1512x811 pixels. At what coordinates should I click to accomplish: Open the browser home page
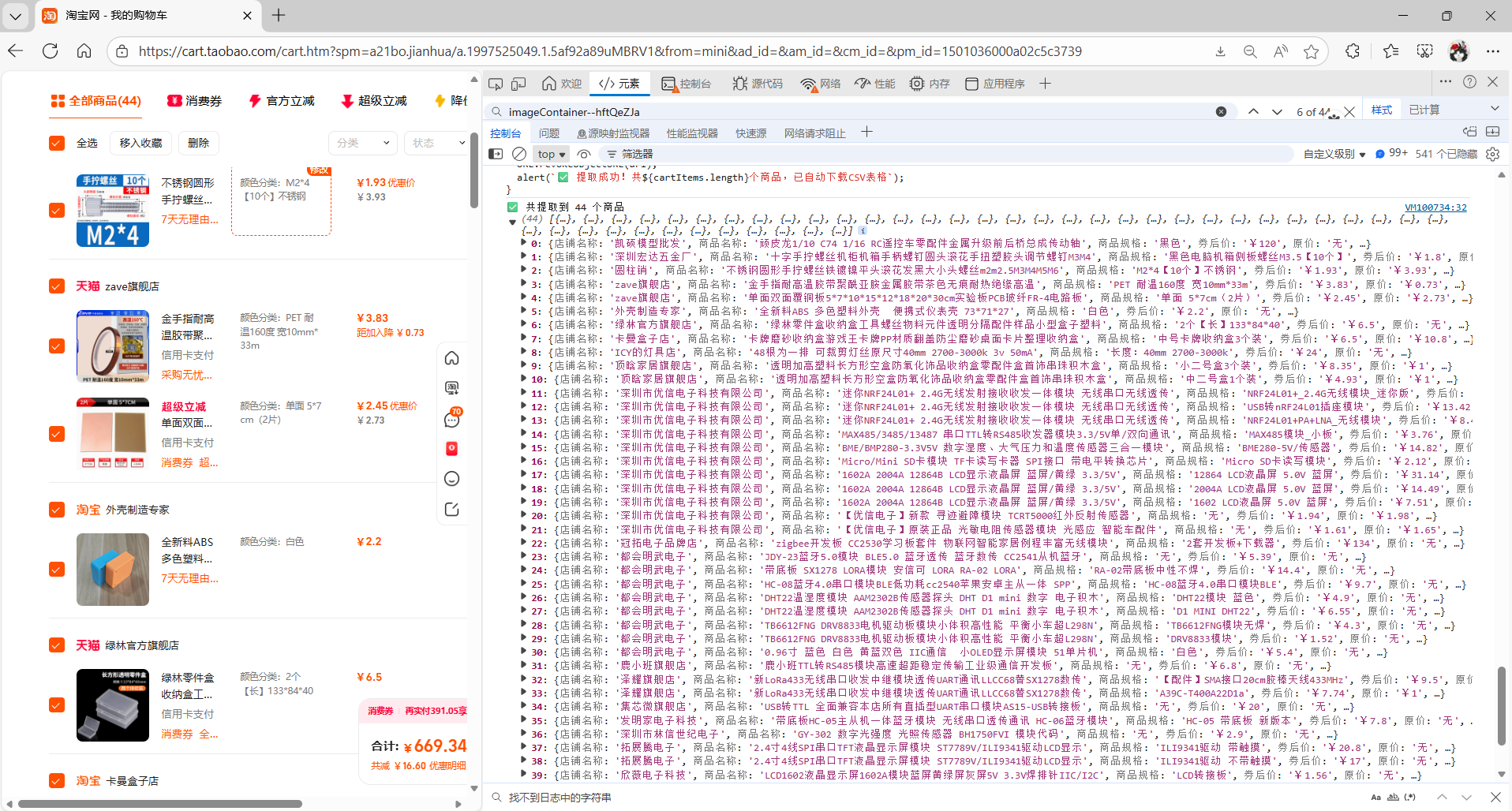[x=84, y=51]
